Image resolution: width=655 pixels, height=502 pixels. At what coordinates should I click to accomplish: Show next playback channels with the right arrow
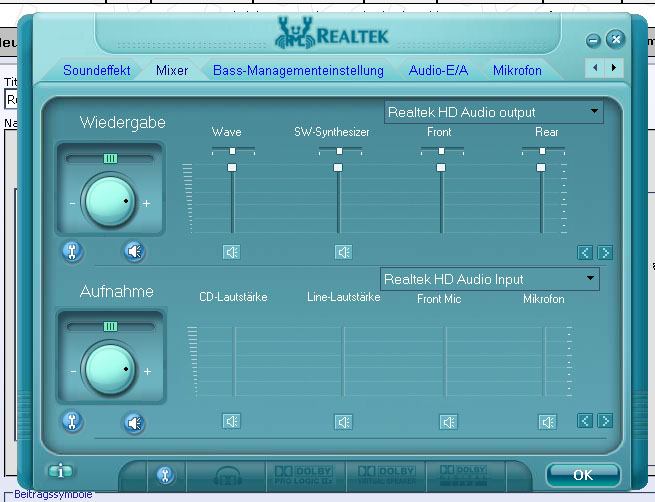(x=605, y=252)
